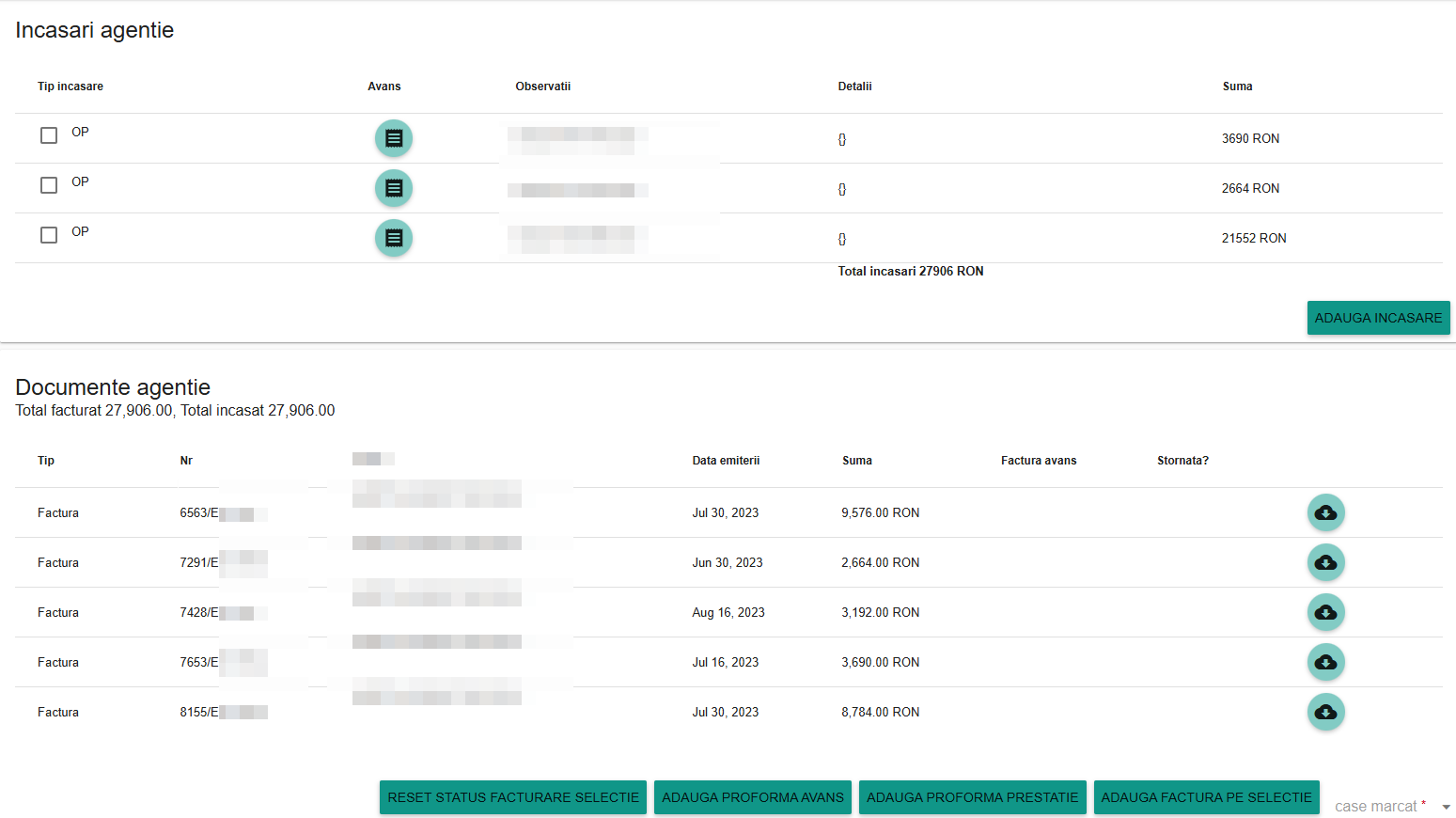Click ADAUGA FACTURA PE SELECTIE button
The image size is (1456, 818).
1207,797
